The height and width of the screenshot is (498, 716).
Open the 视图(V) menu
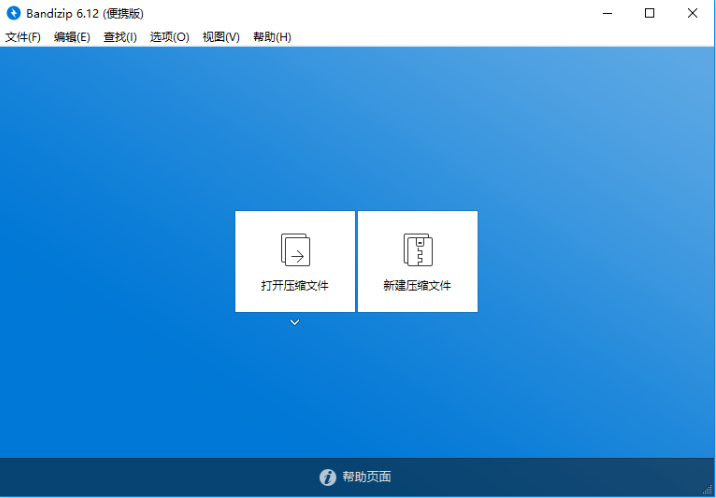click(x=221, y=37)
